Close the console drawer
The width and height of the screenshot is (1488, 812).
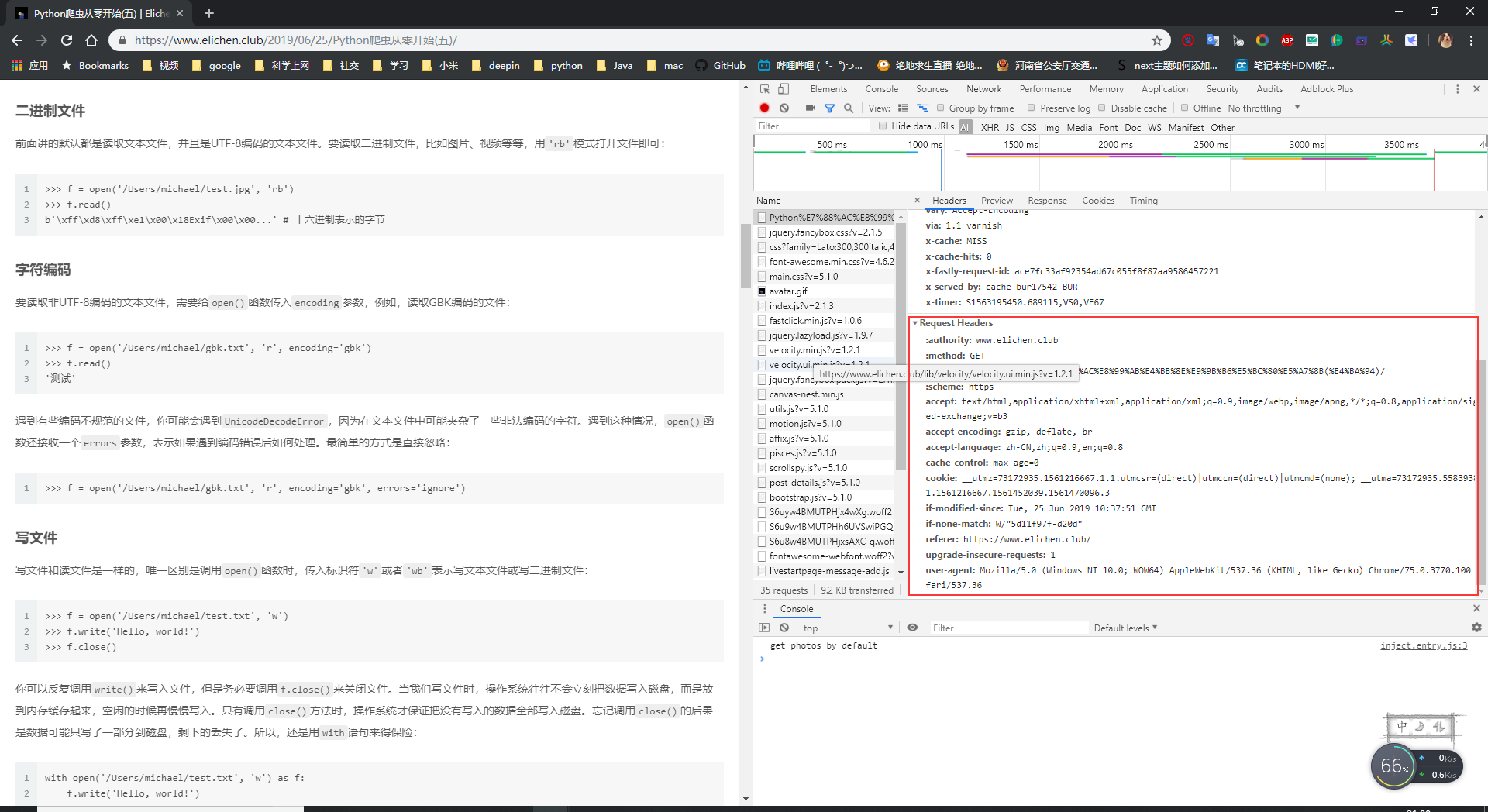pyautogui.click(x=1476, y=609)
